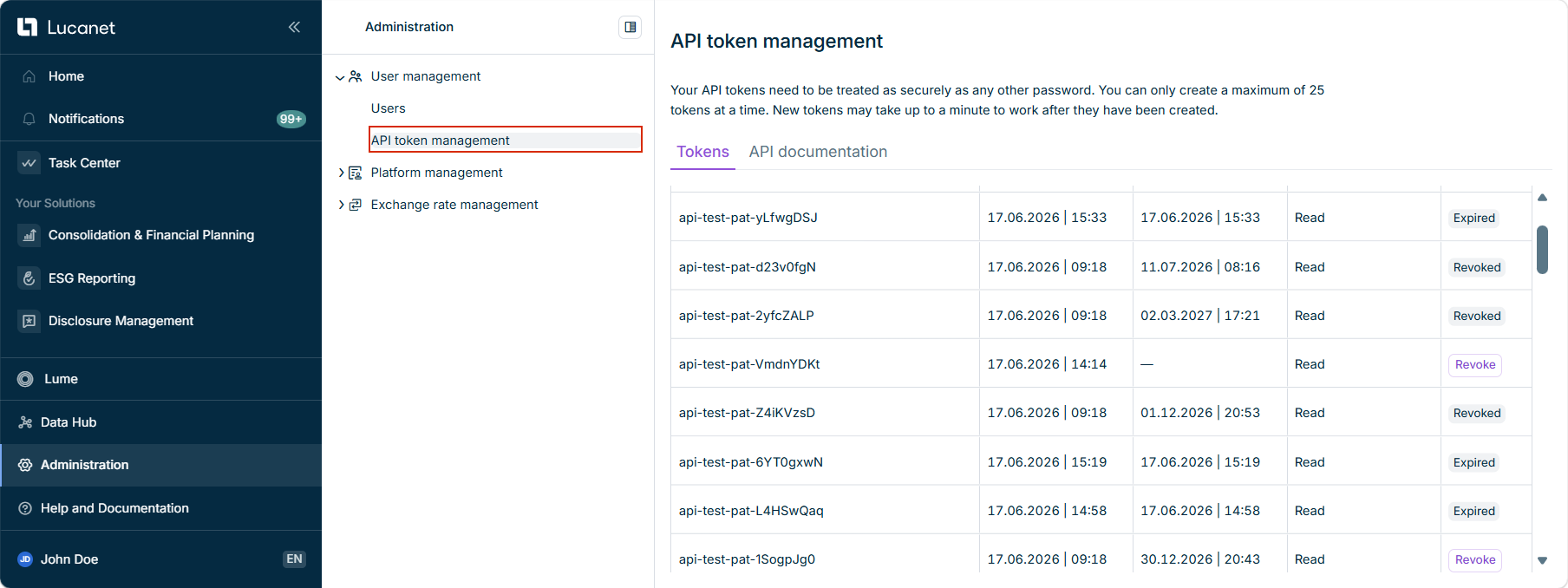Viewport: 1568px width, 588px height.
Task: Toggle the Administration panel layout icon
Action: pos(630,27)
